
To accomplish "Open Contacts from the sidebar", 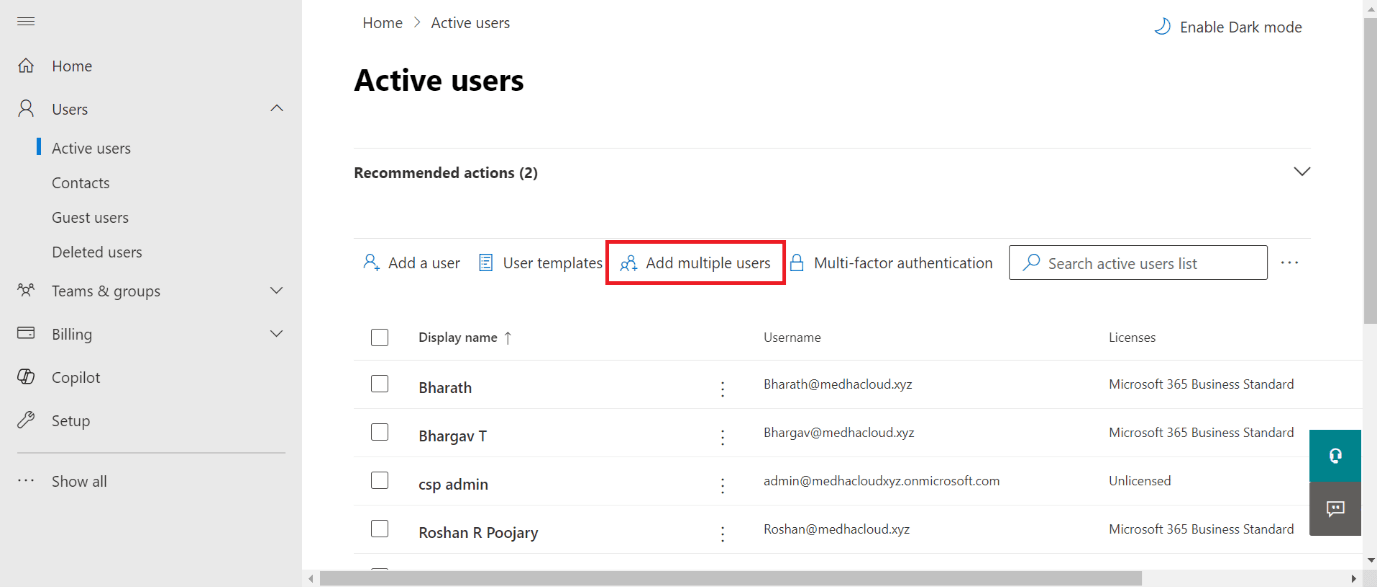I will pos(80,182).
